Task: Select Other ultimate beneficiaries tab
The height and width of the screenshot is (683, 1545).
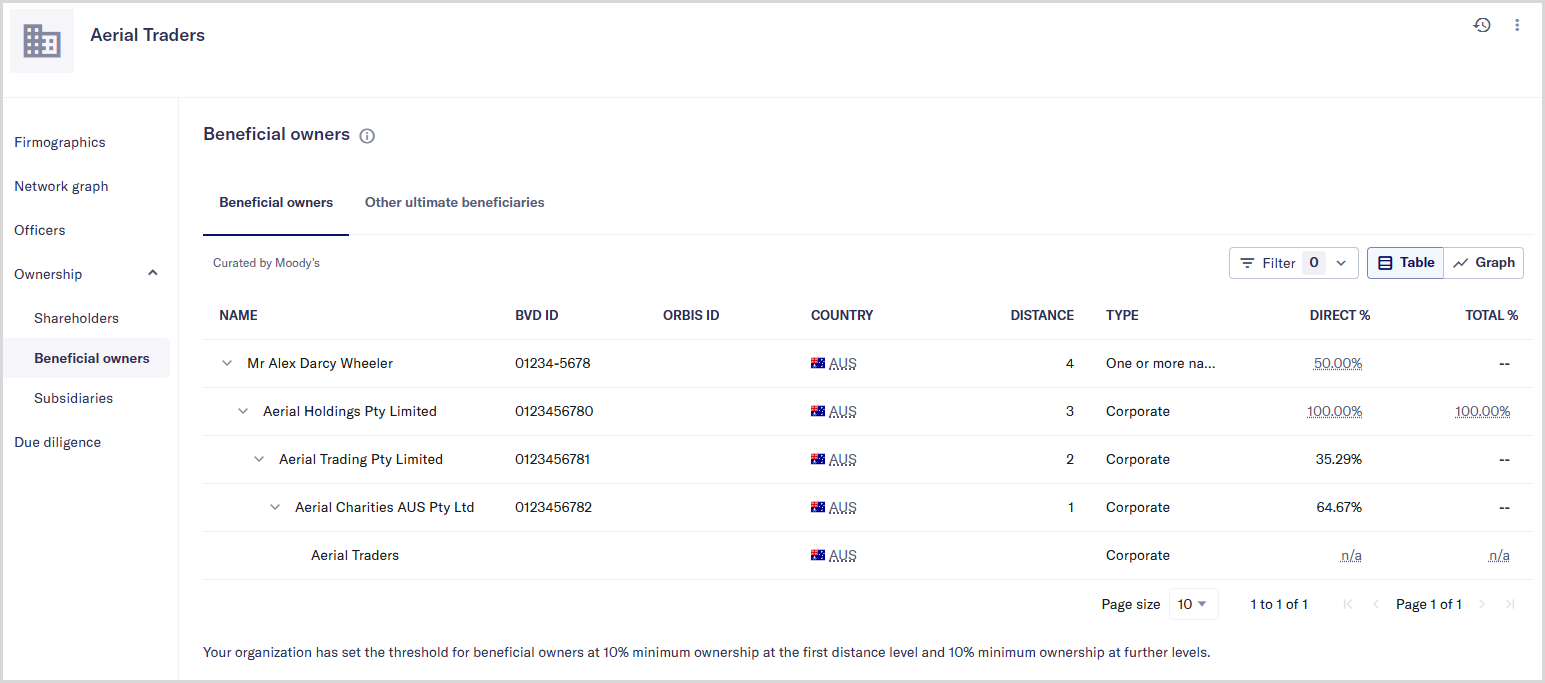Action: coord(454,202)
